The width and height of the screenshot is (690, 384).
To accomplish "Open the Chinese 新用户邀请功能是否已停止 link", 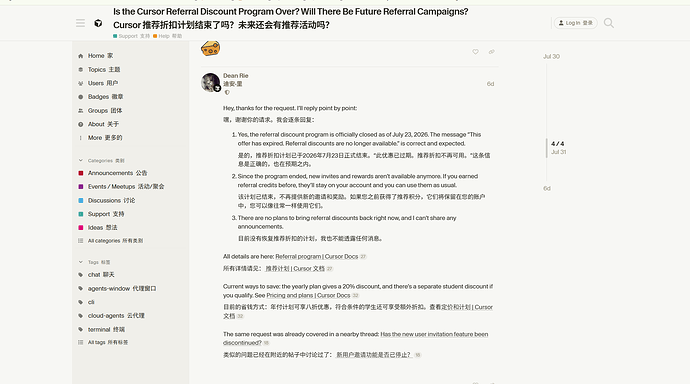I will [374, 355].
